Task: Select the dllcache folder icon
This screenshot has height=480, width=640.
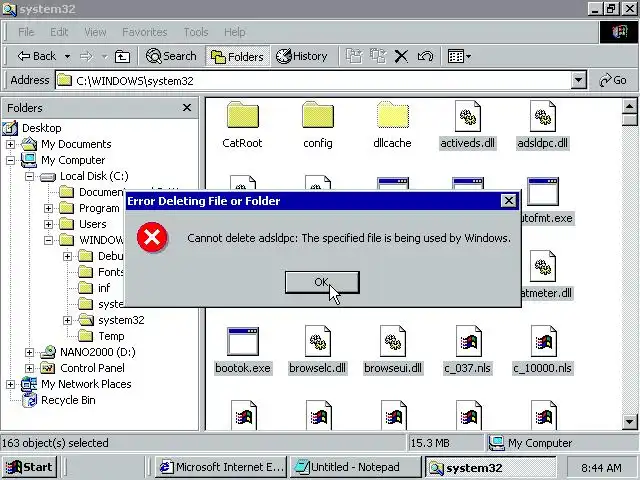Action: coord(393,116)
